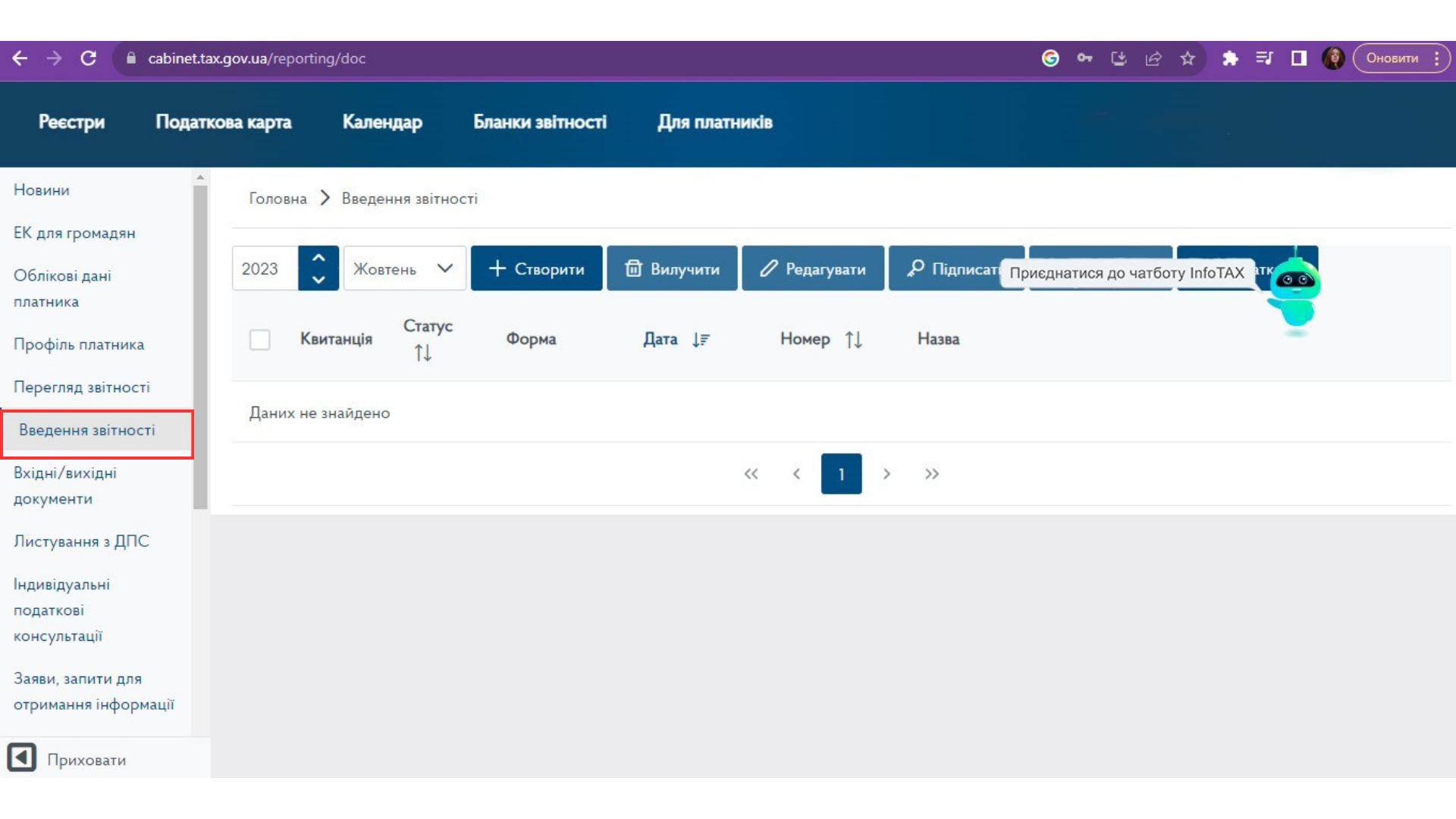Bookmark page with the star icon
The width and height of the screenshot is (1456, 819).
(x=1188, y=58)
